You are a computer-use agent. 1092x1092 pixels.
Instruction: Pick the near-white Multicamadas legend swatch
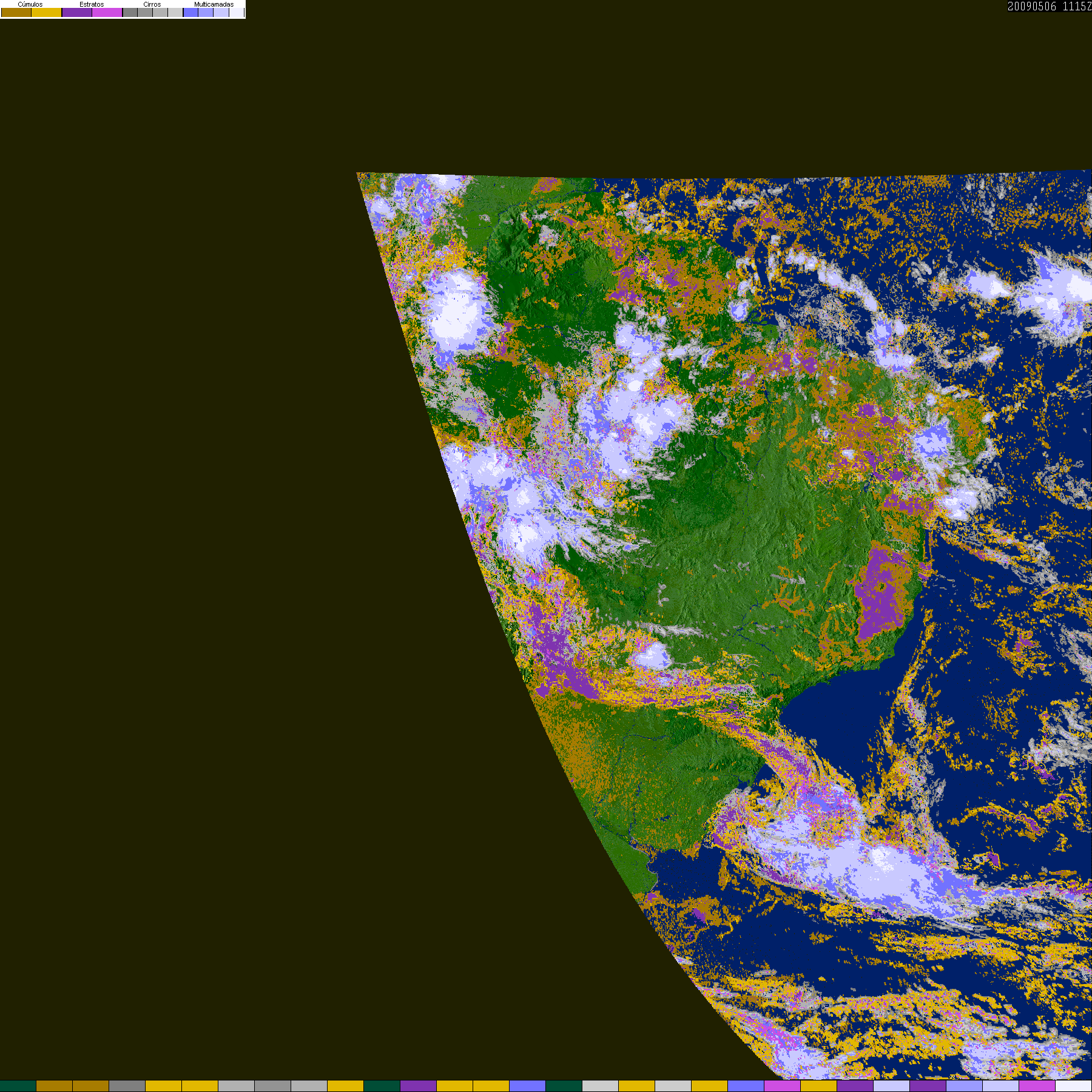point(237,12)
